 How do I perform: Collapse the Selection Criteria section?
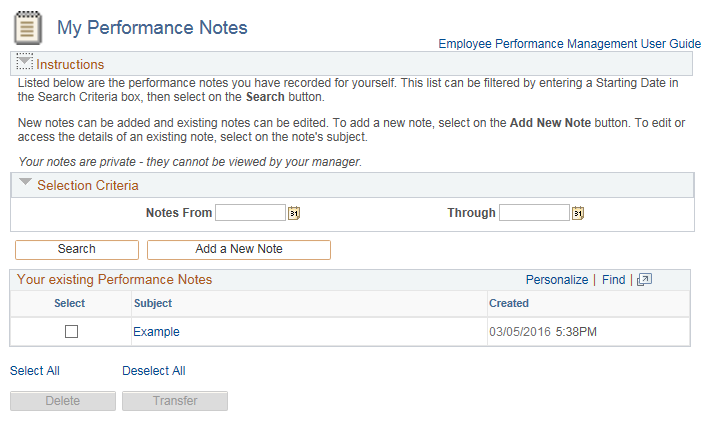pos(25,184)
